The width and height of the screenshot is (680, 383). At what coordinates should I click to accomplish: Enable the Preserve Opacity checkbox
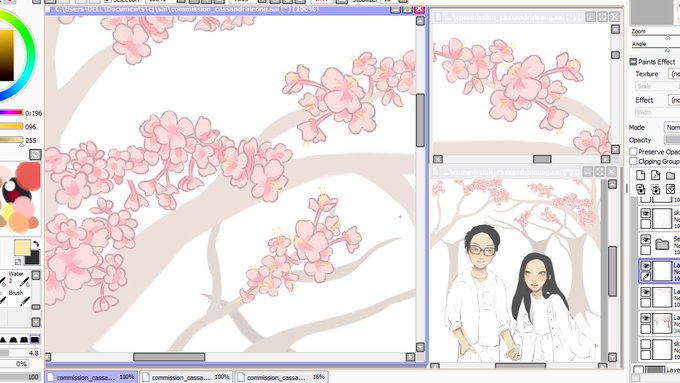tap(633, 152)
